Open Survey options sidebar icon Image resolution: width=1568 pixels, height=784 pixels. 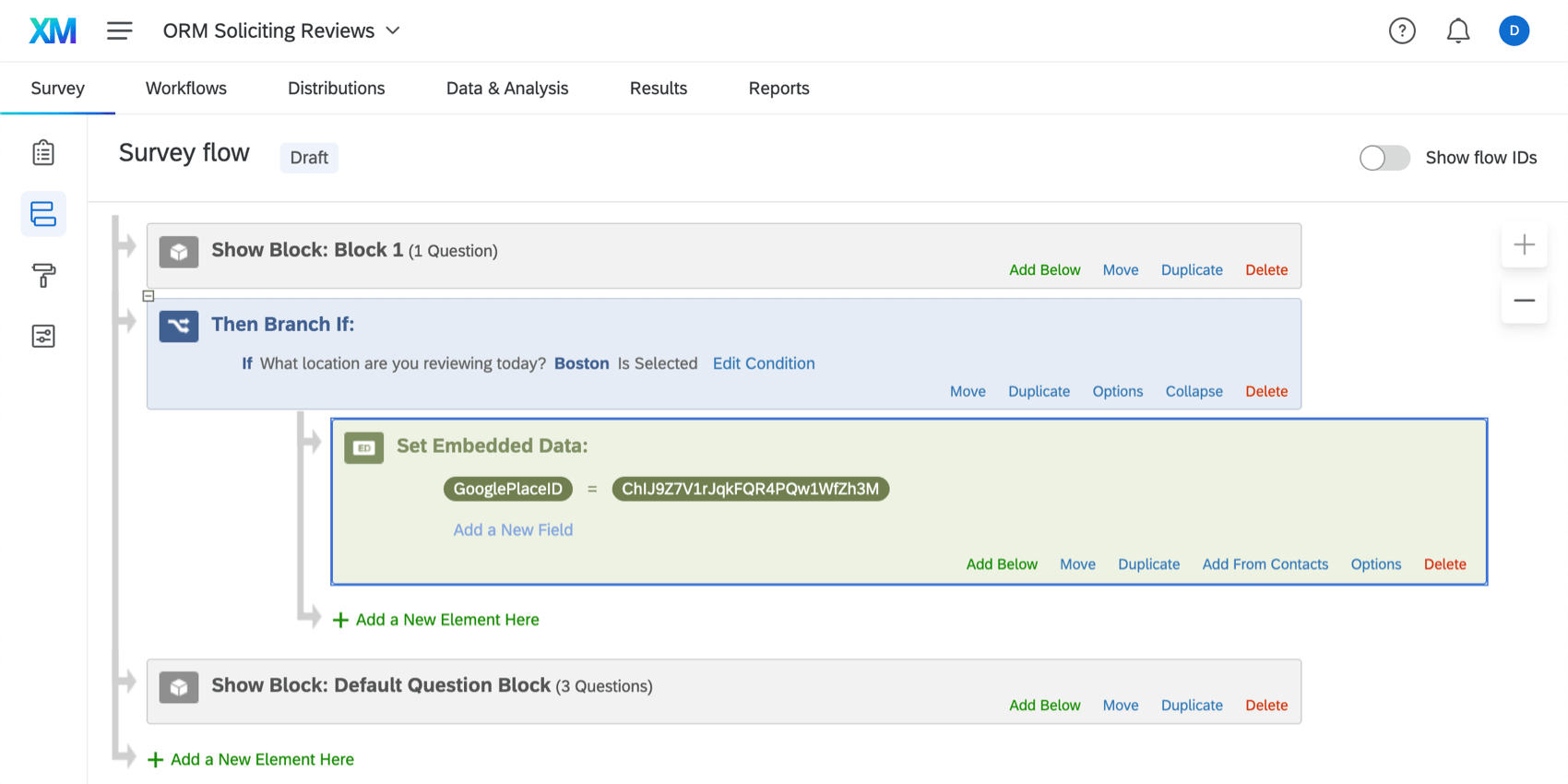click(43, 336)
